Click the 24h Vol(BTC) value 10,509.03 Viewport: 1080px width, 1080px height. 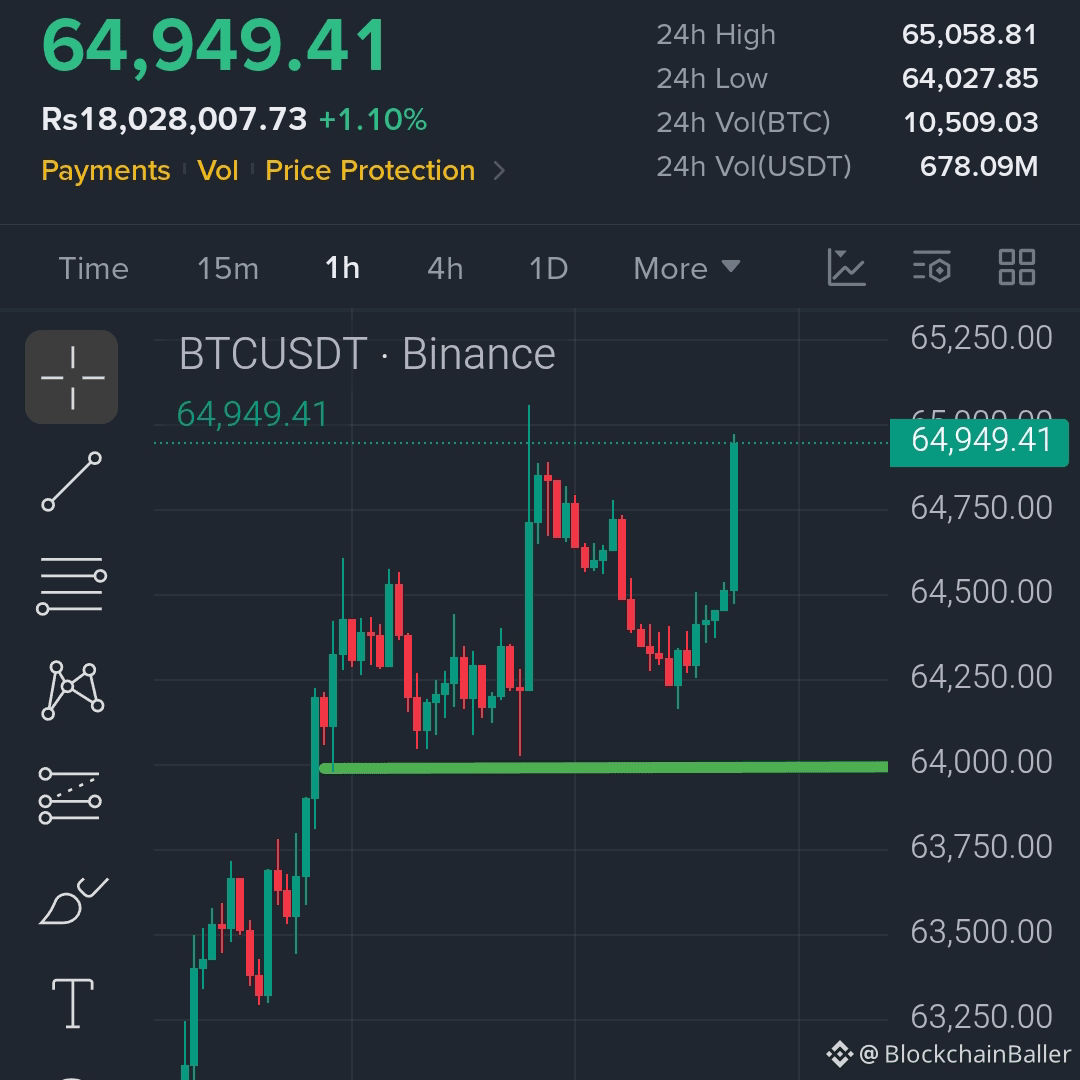[x=970, y=123]
